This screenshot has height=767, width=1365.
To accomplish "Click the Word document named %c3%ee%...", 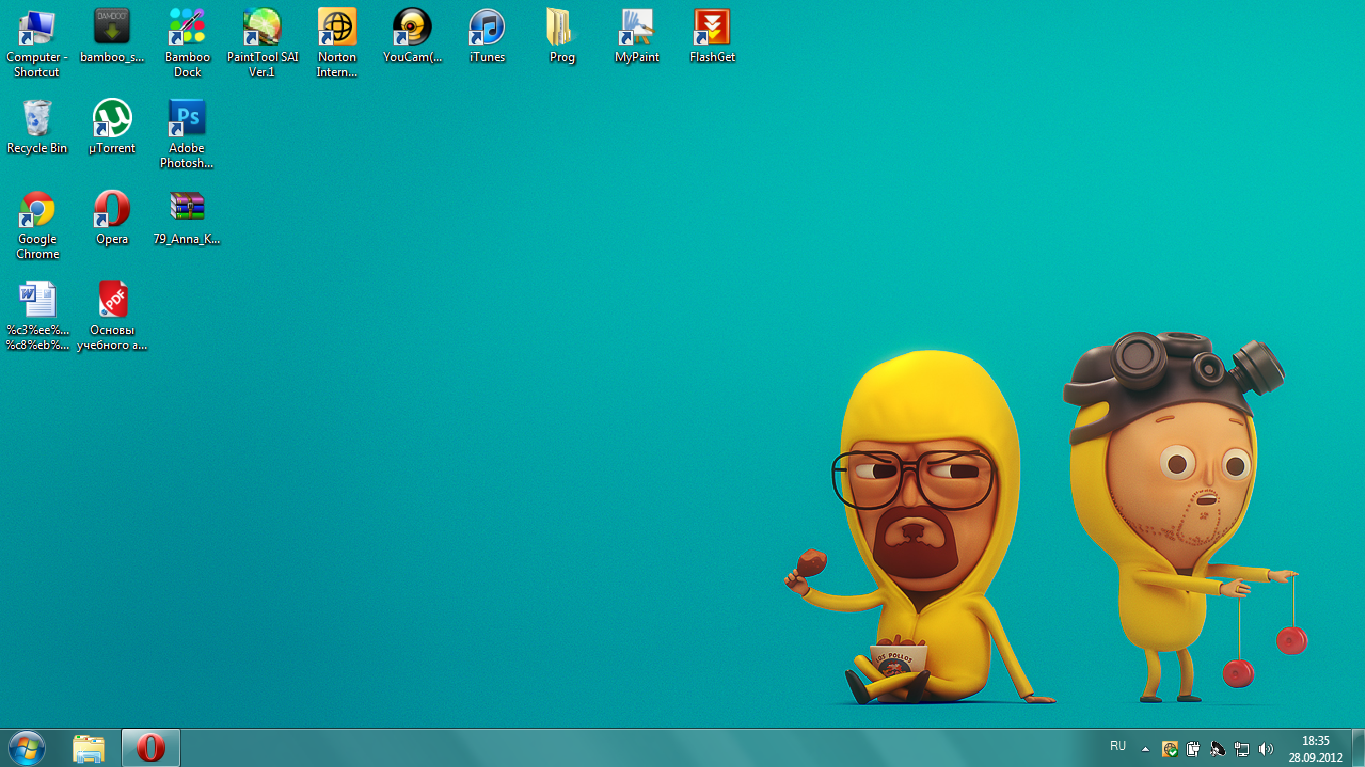I will 37,316.
